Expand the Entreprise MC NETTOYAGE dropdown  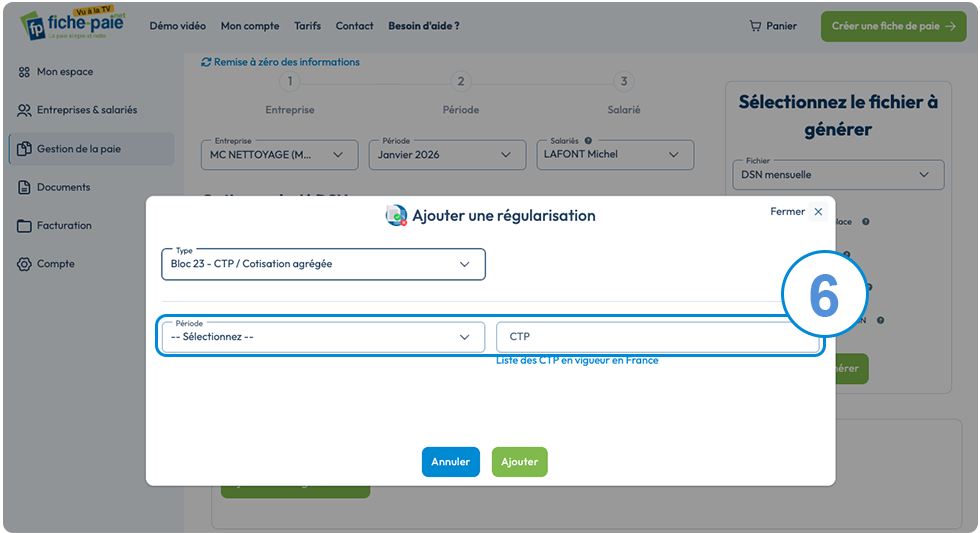pos(279,154)
